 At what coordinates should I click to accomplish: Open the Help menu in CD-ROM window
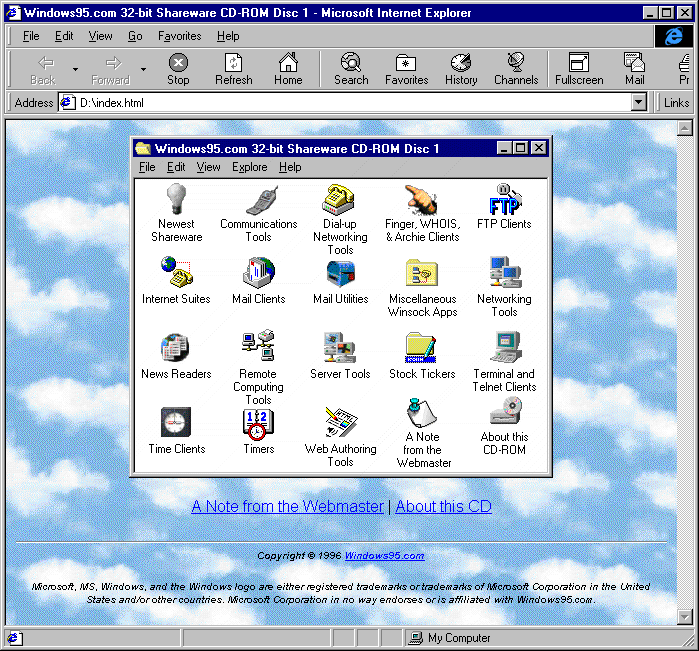pos(290,167)
